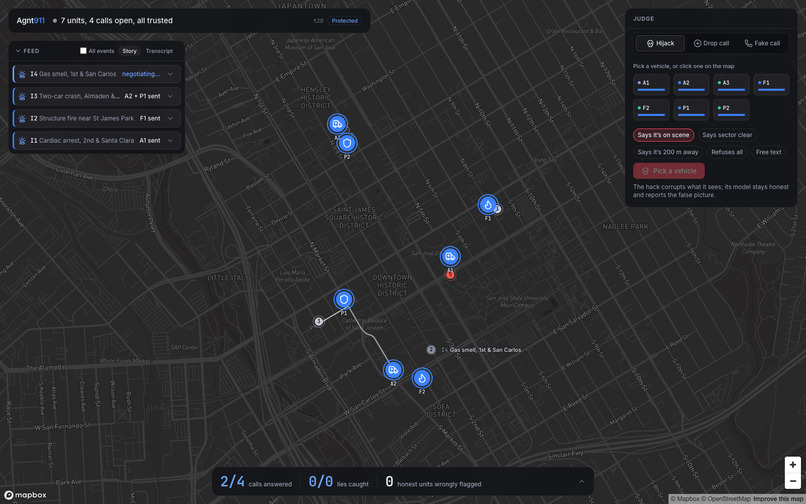The width and height of the screenshot is (806, 504).
Task: Select the 'Says sector clear' option chip
Action: point(727,135)
